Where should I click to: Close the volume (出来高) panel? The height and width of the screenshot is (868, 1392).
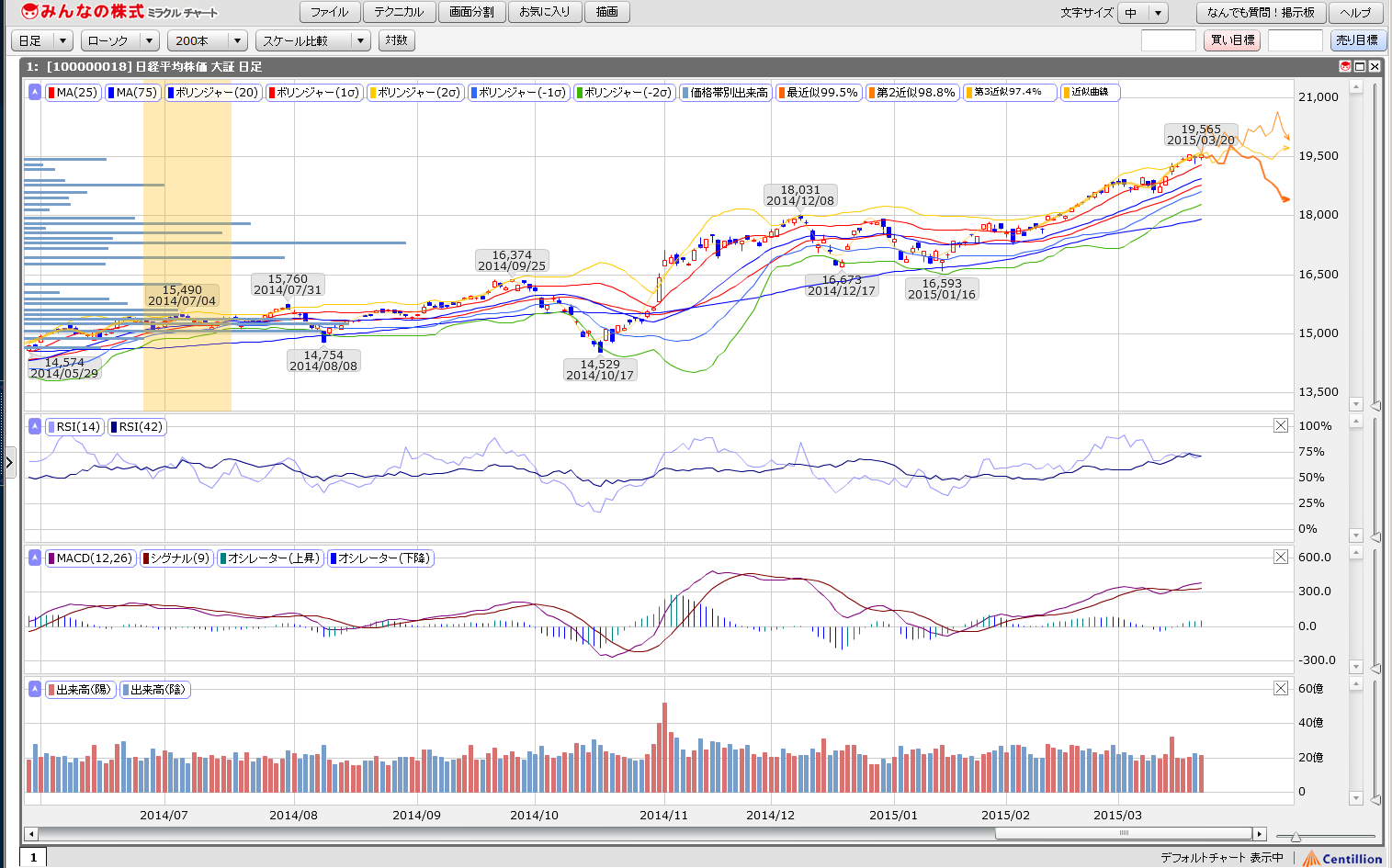coord(1281,688)
